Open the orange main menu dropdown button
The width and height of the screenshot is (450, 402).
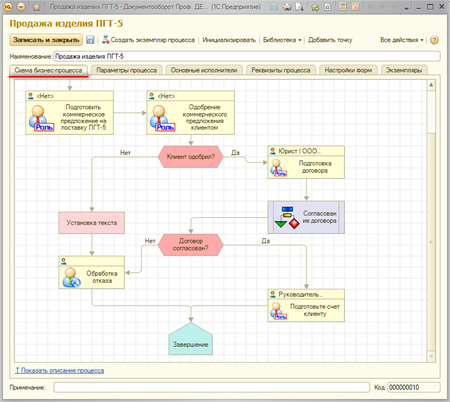21,7
